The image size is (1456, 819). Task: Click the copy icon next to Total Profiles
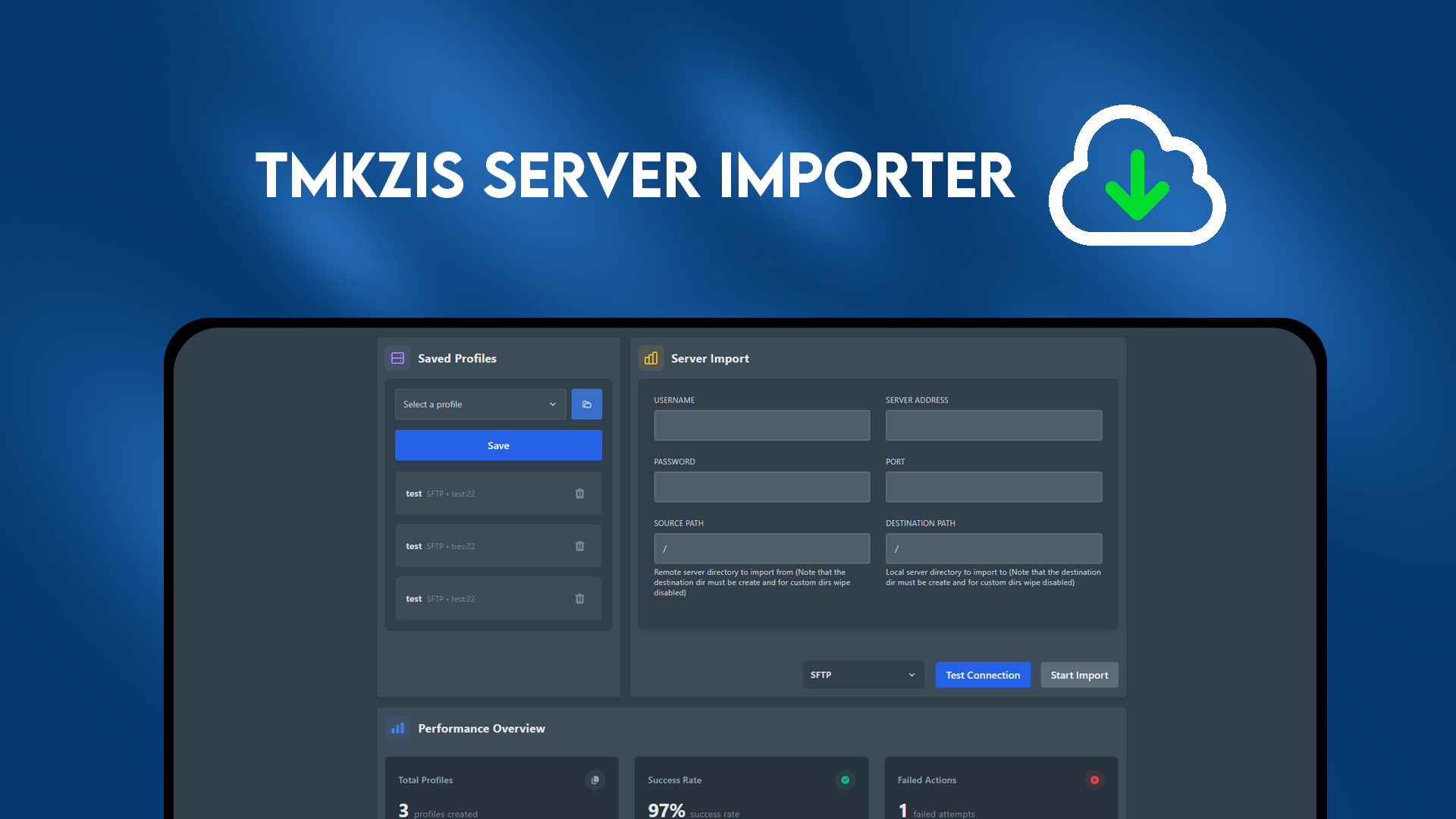click(x=595, y=780)
